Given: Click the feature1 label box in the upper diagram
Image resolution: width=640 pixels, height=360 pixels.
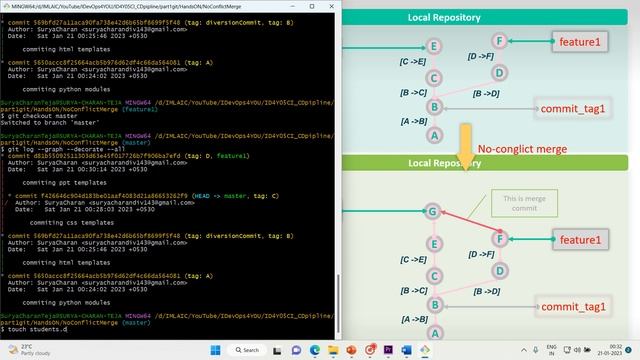Looking at the screenshot, I should tap(580, 42).
